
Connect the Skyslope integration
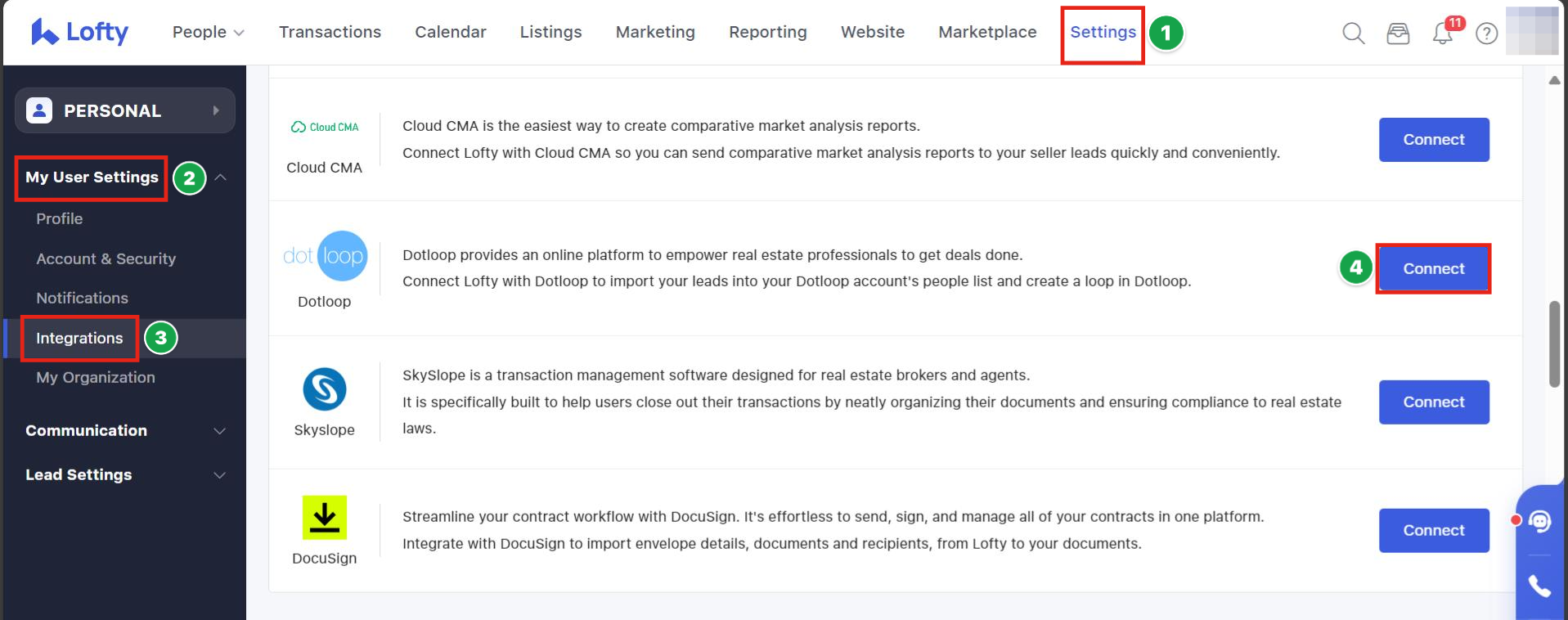click(1433, 402)
